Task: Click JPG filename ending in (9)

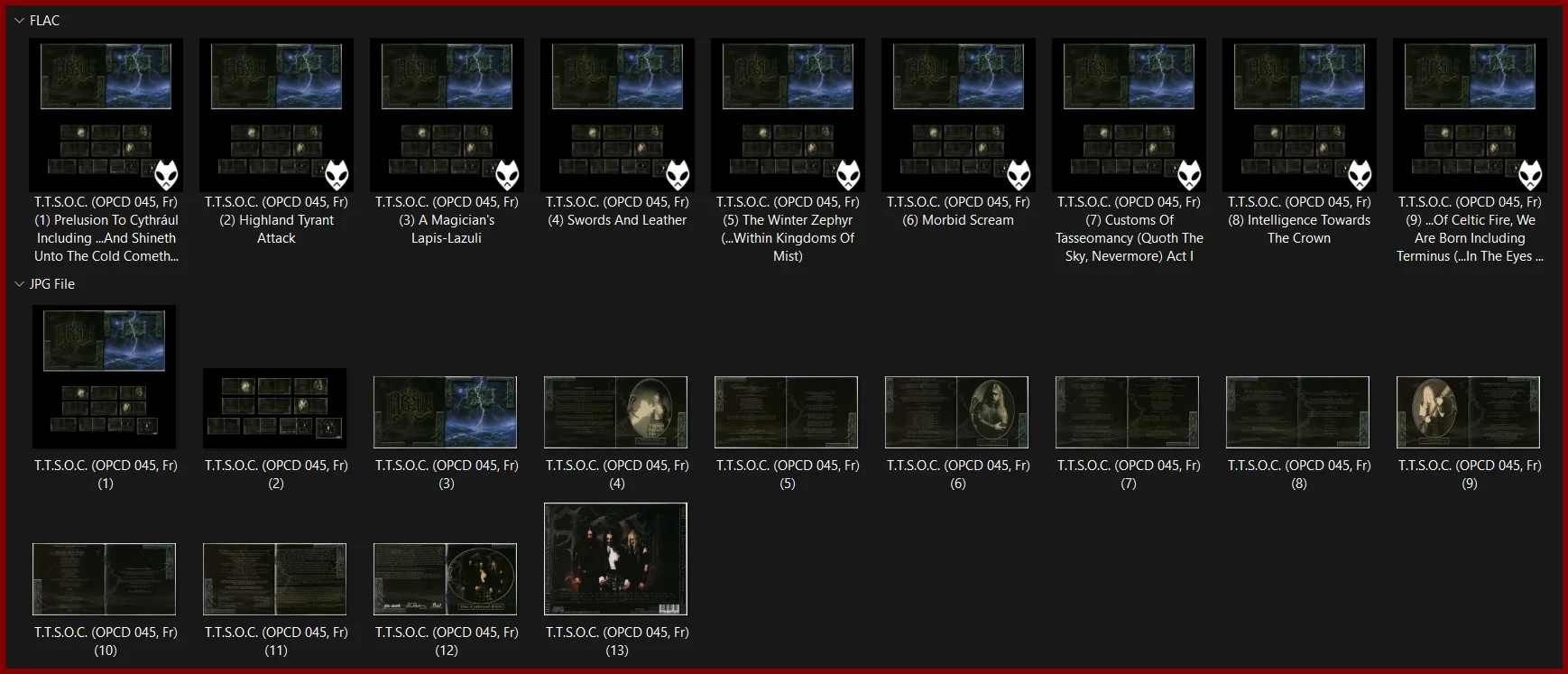Action: [1470, 475]
